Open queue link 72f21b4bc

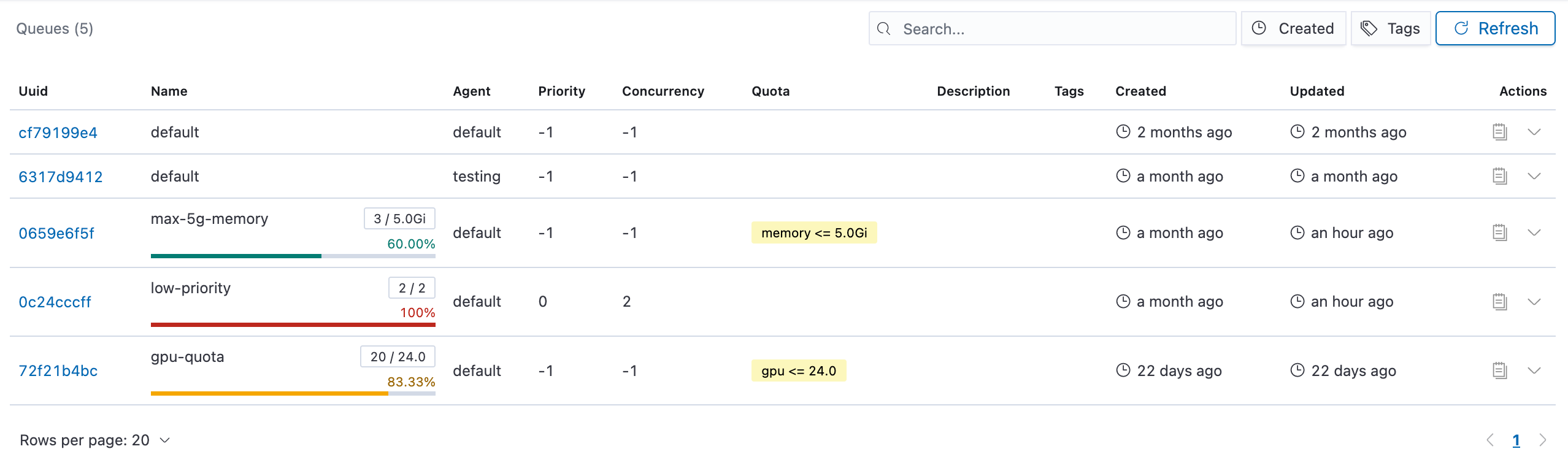(58, 371)
